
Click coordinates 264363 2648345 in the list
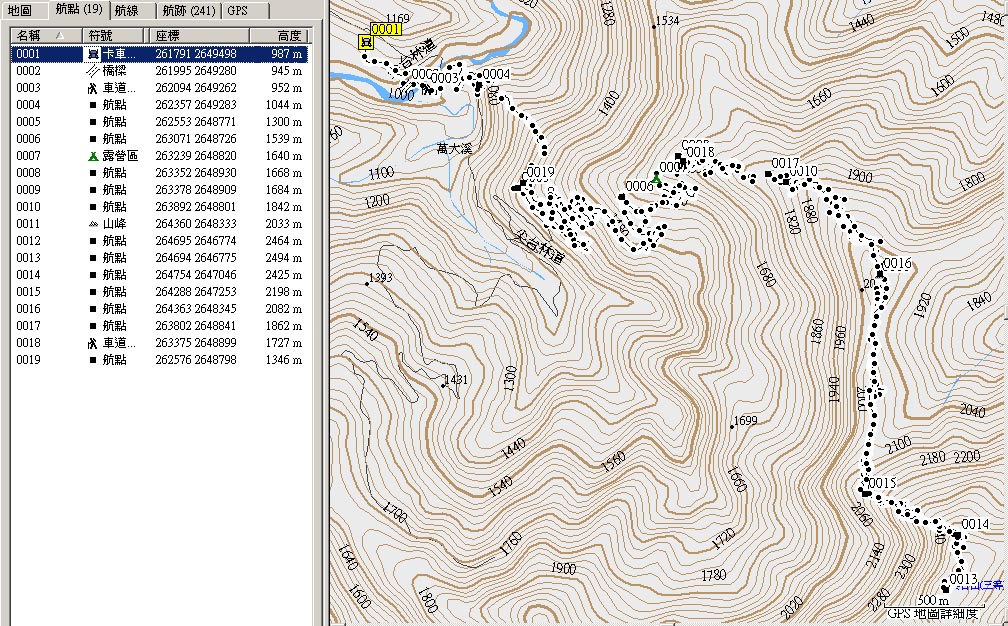196,309
